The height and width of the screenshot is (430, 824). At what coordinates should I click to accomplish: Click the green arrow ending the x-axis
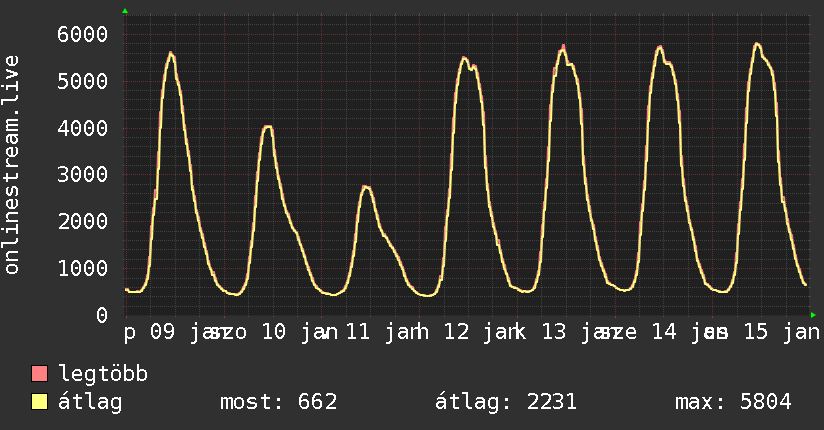813,315
